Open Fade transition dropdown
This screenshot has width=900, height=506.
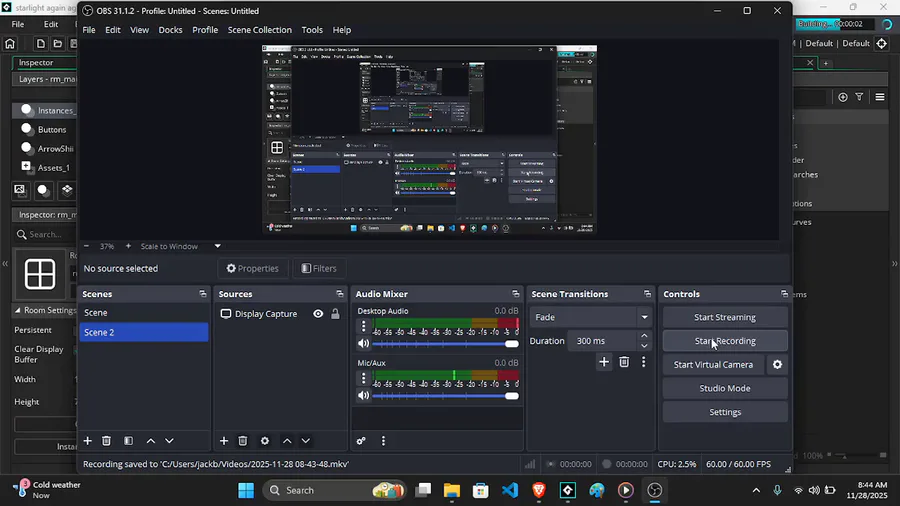(591, 317)
